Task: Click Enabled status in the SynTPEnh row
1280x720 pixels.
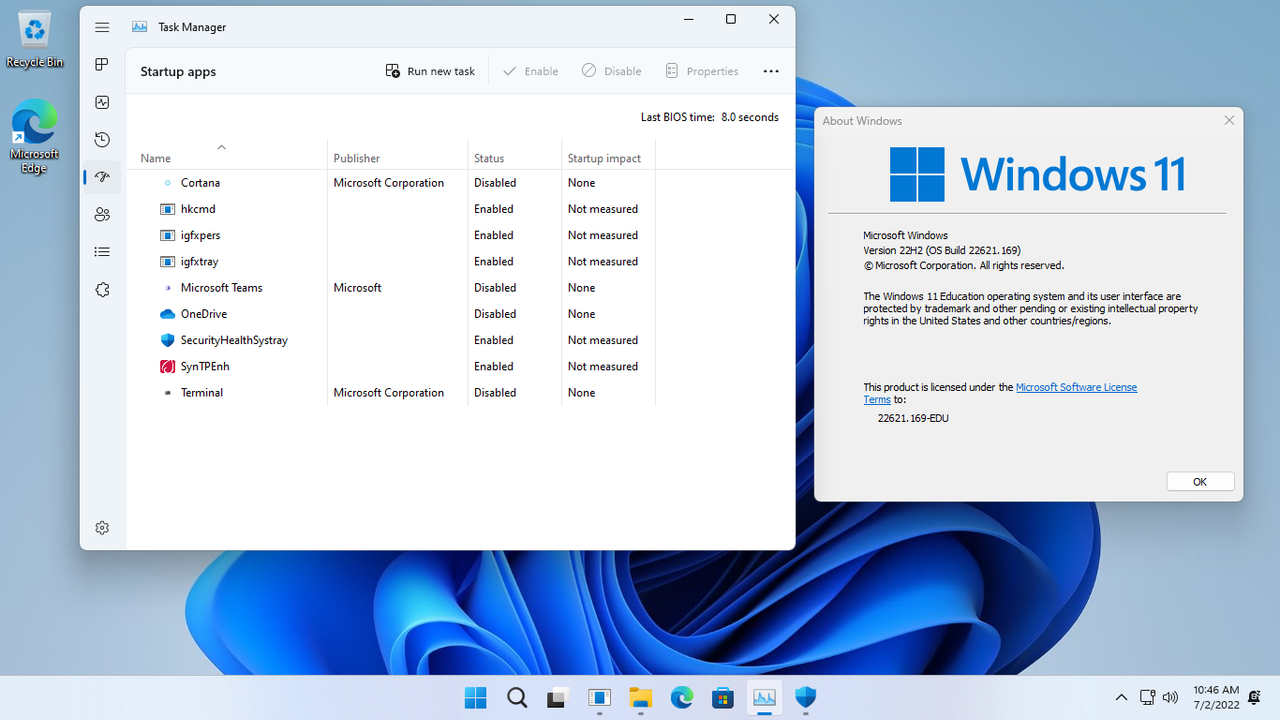Action: click(x=494, y=366)
